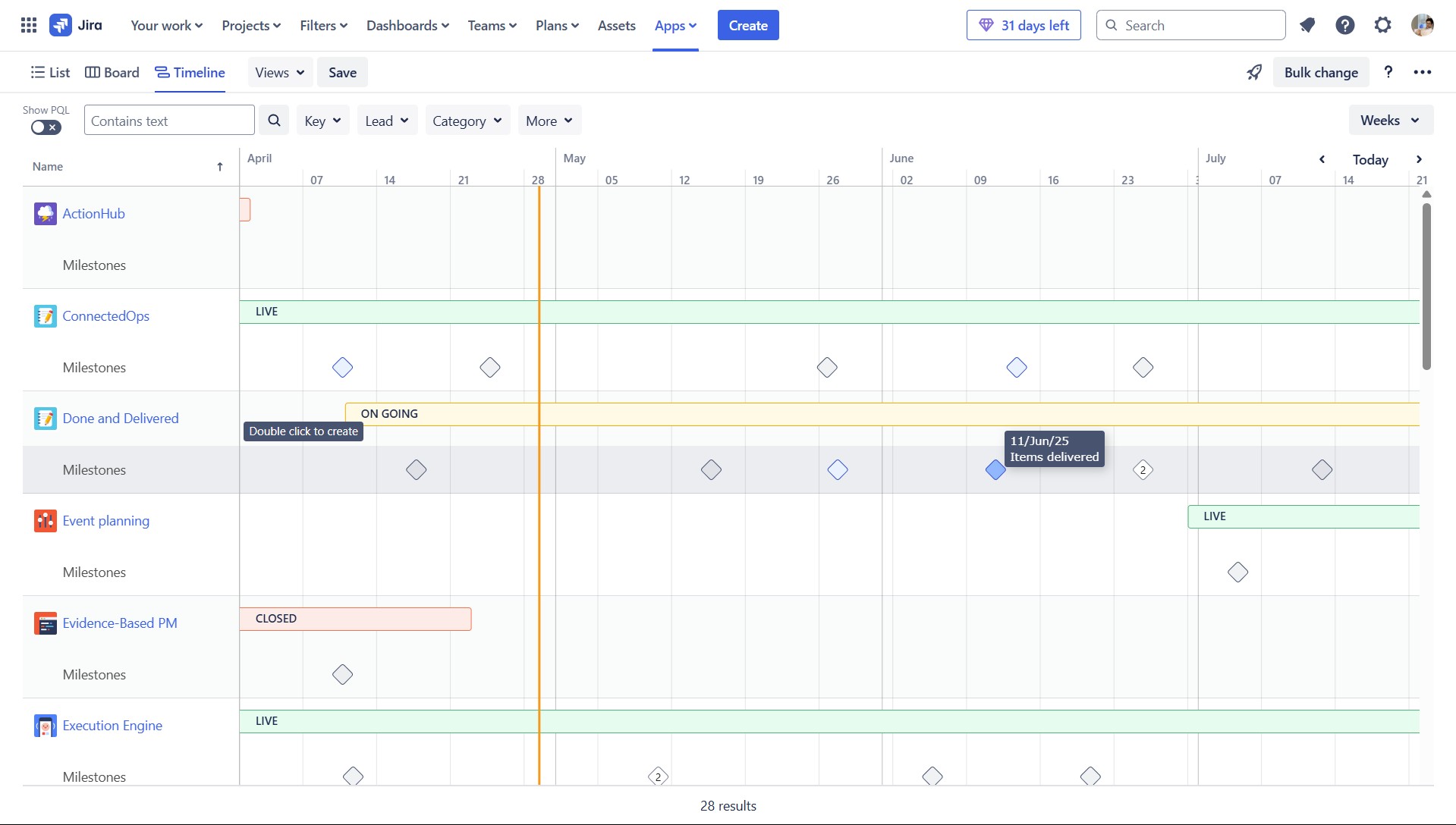Click the Help question mark icon
The height and width of the screenshot is (825, 1456).
pyautogui.click(x=1344, y=24)
